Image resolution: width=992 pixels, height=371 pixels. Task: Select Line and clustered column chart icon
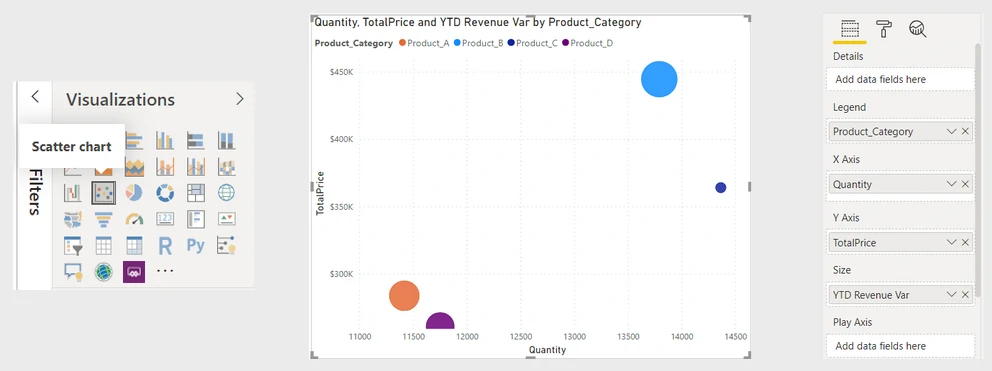[x=195, y=167]
